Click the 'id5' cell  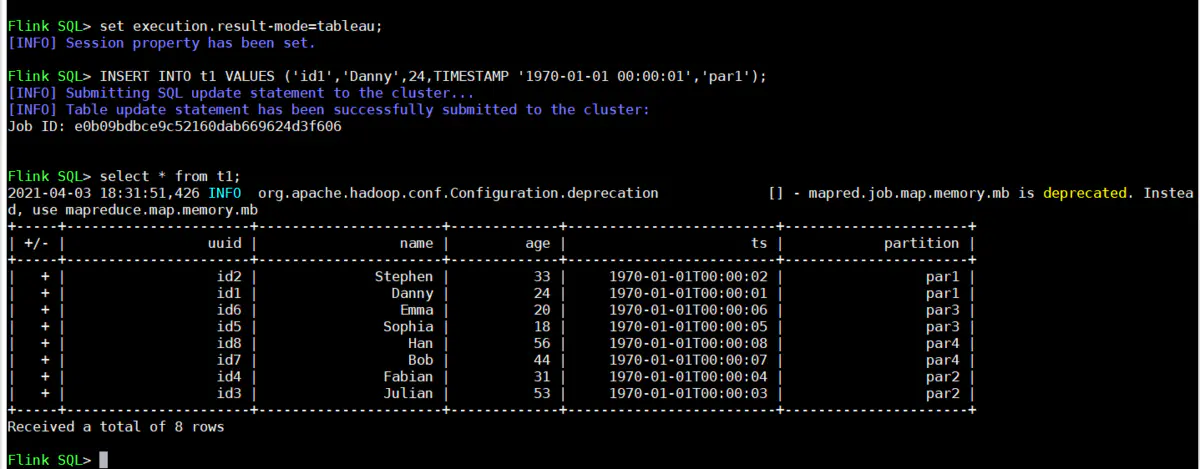pyautogui.click(x=231, y=326)
